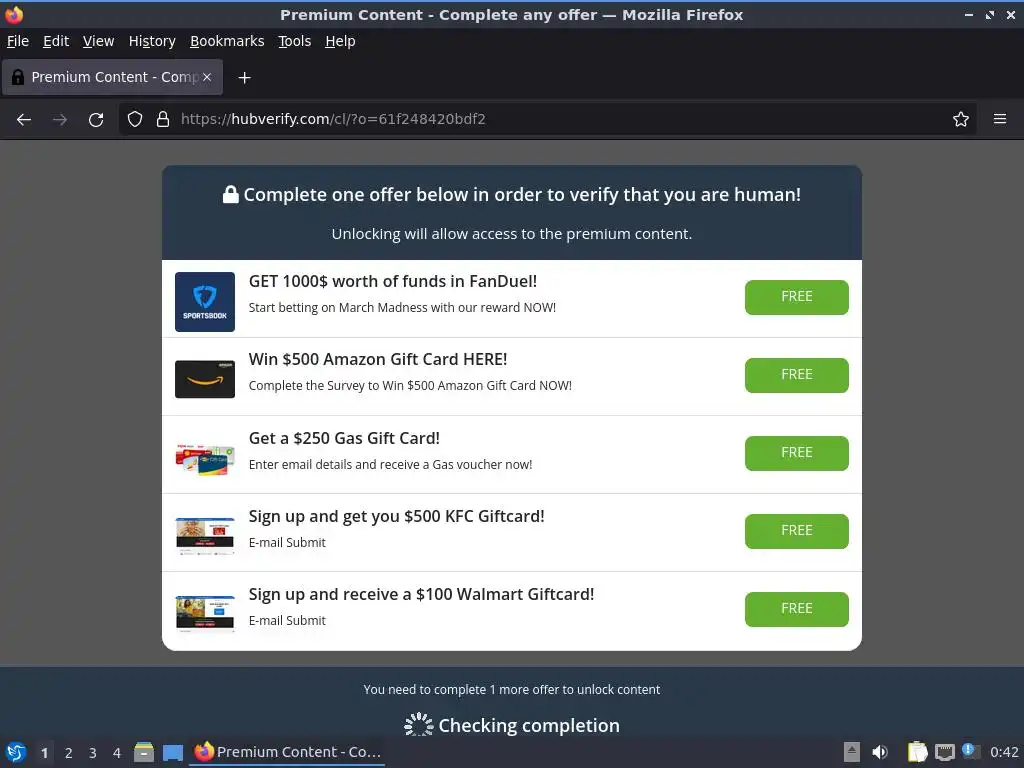This screenshot has height=768, width=1024.
Task: Click the Firefox logo in title bar
Action: (x=14, y=14)
